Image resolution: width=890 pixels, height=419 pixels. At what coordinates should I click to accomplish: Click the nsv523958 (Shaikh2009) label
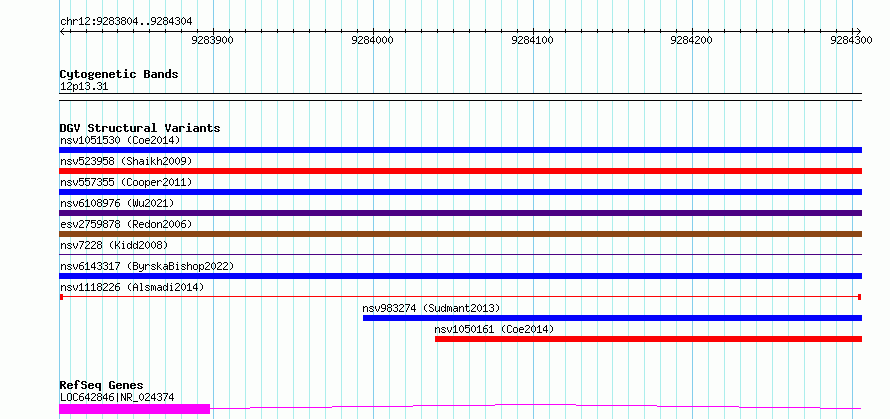pyautogui.click(x=126, y=161)
